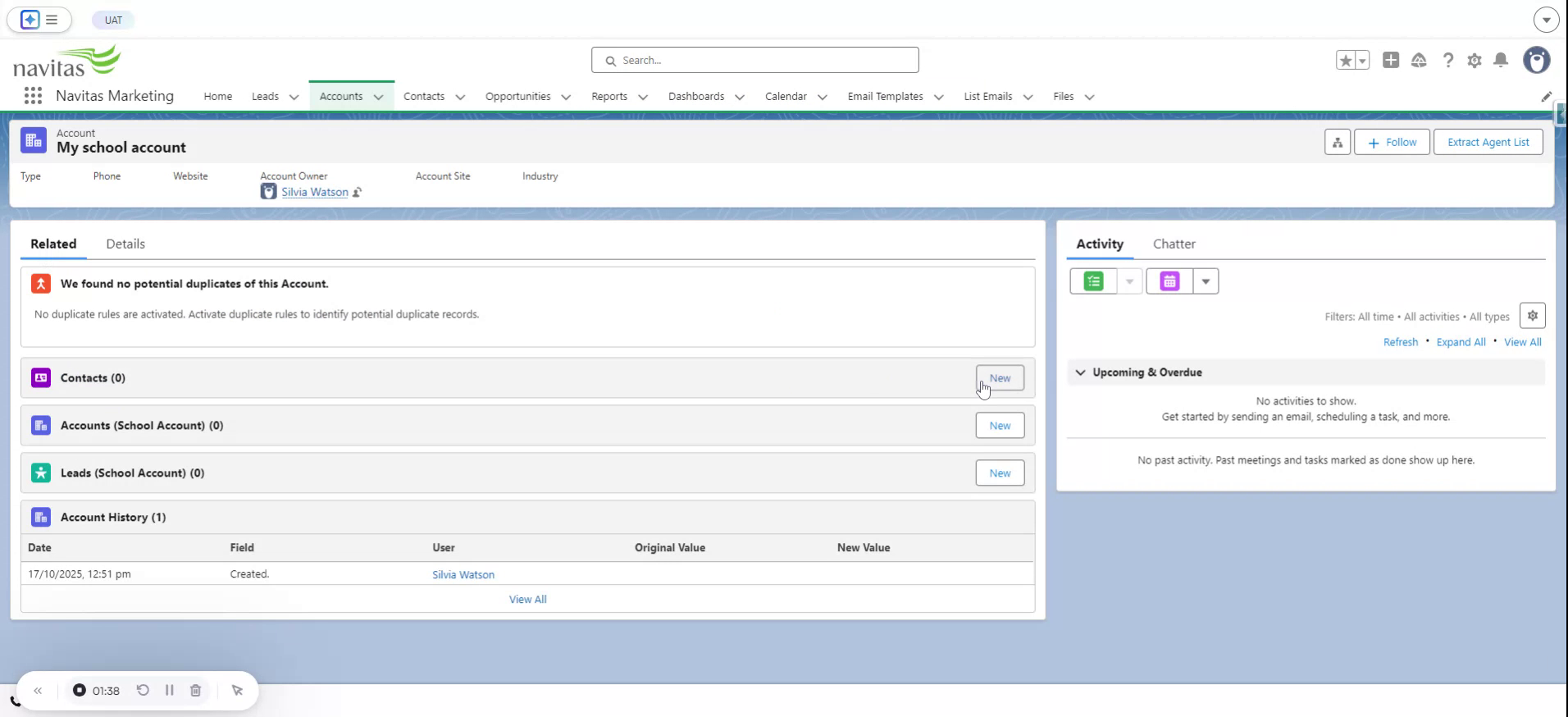Click the Follow button
This screenshot has width=1568, height=717.
1392,142
